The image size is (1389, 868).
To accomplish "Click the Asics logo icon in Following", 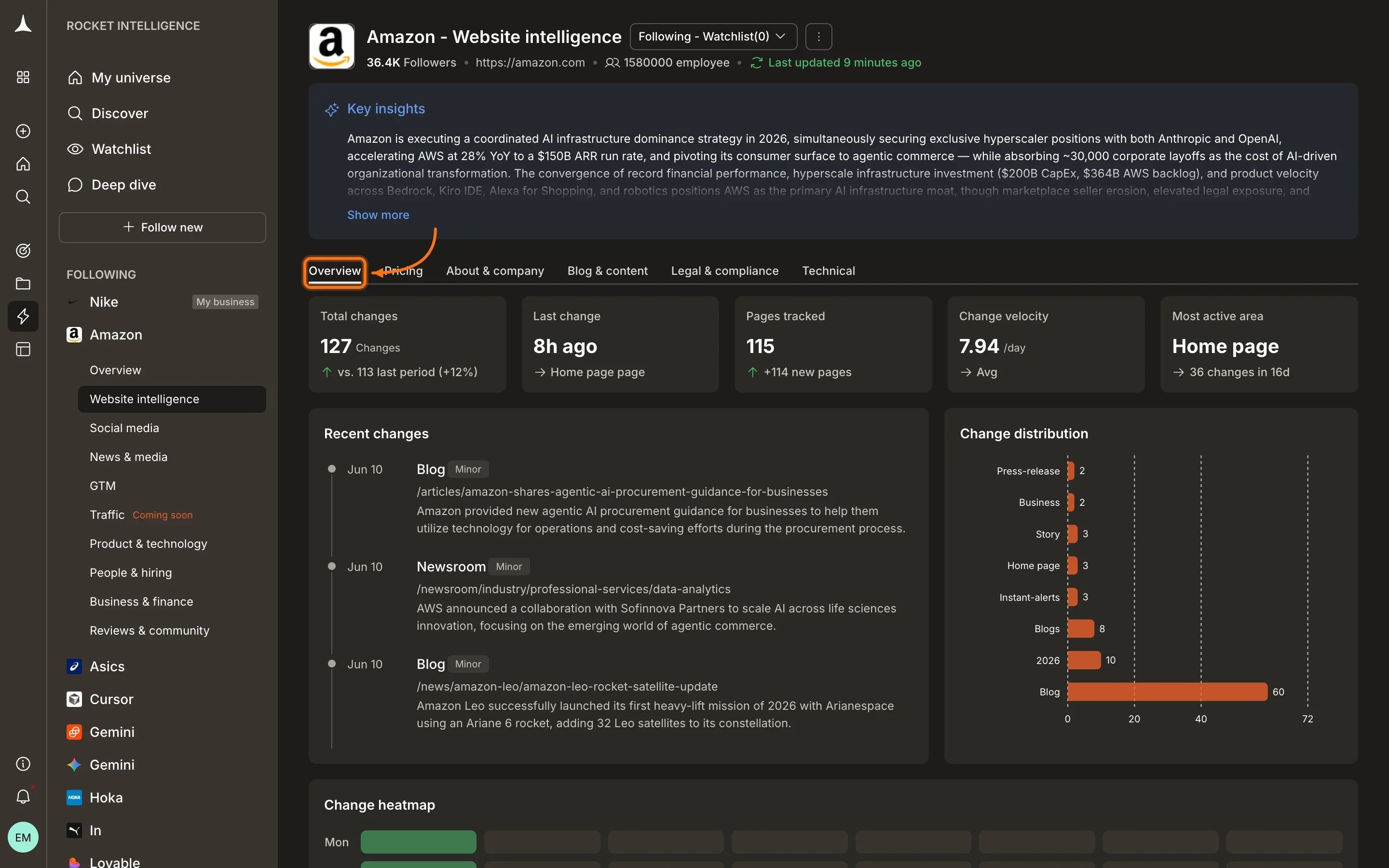I will (x=74, y=666).
